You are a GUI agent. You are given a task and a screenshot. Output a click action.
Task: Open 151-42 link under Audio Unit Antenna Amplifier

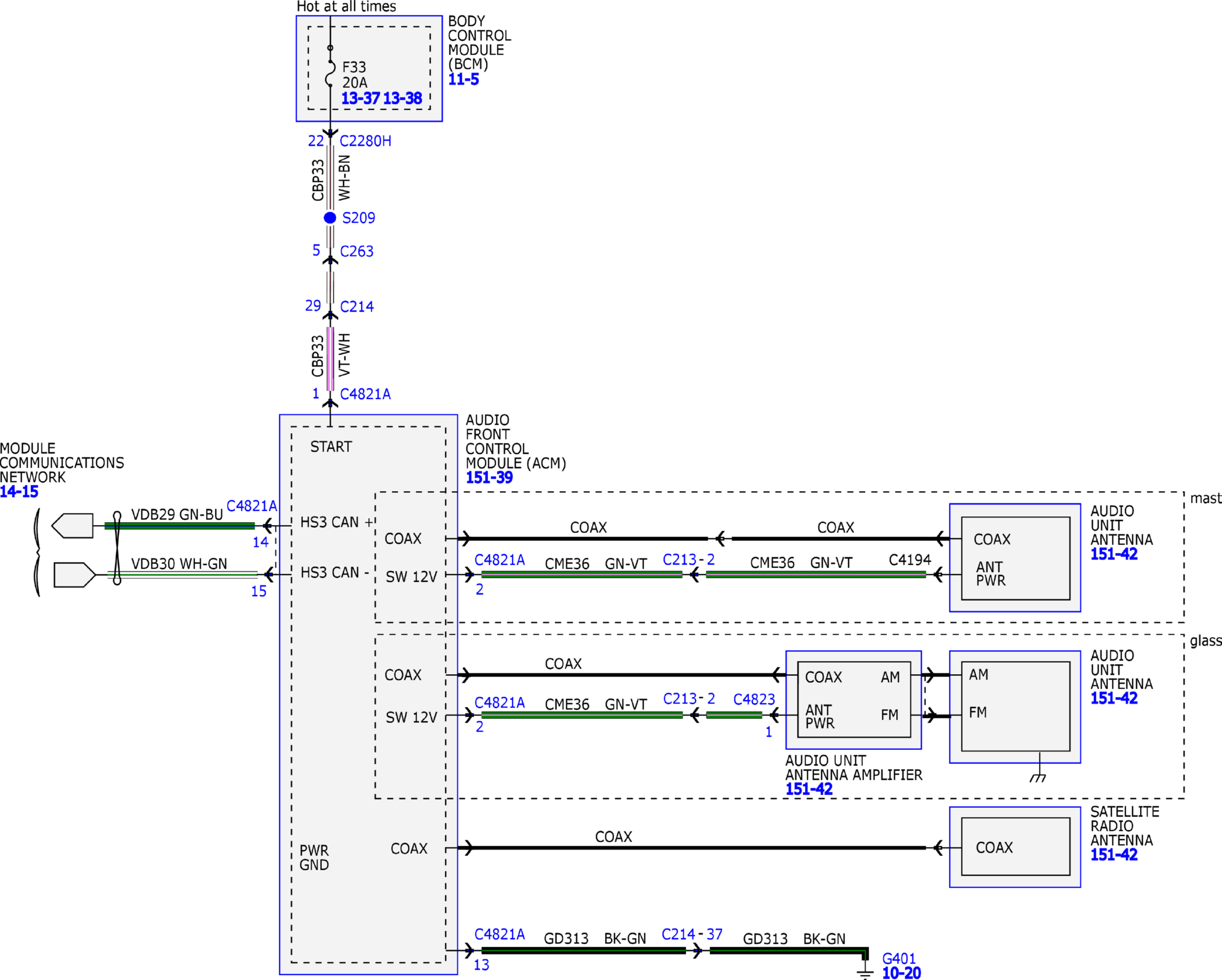[808, 789]
